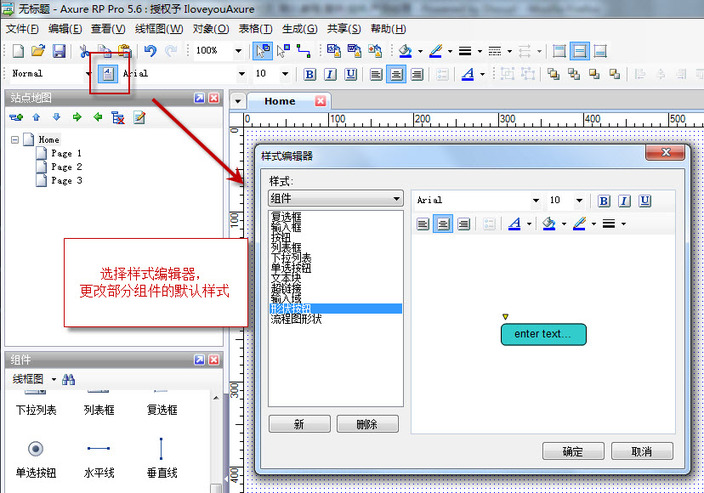
Task: Click the binoculars search icon in the widgets panel
Action: [69, 380]
